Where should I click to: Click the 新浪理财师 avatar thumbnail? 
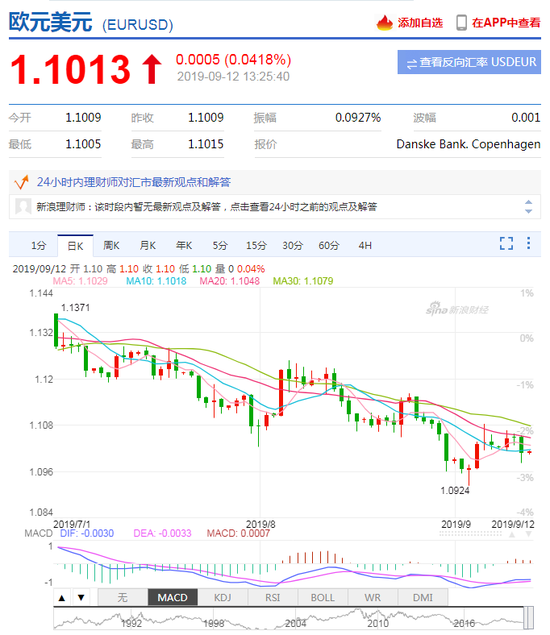tap(23, 207)
